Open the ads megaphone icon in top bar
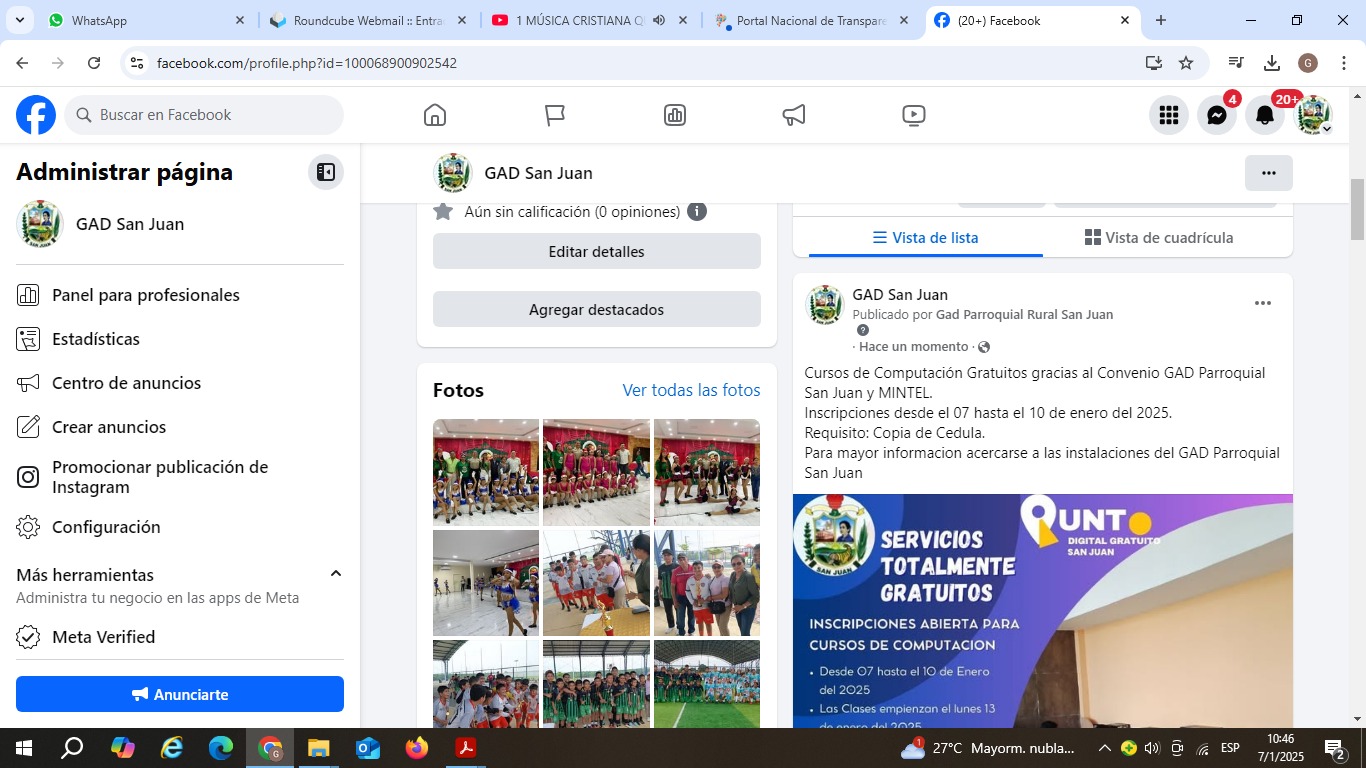Screen dimensions: 1366x768 794,115
